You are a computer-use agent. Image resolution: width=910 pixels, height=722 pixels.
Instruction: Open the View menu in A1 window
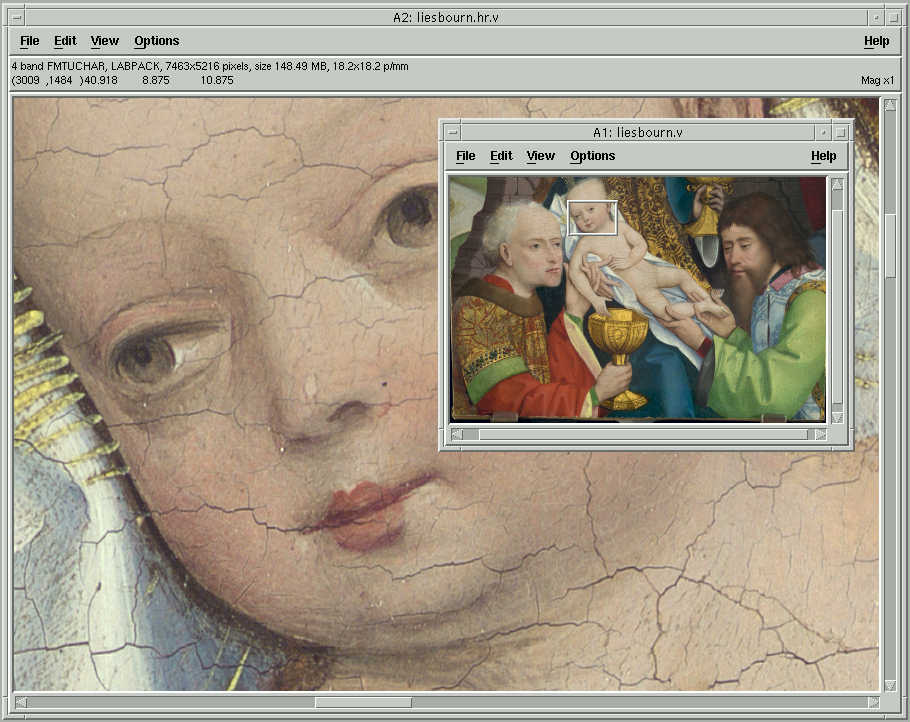coord(540,156)
